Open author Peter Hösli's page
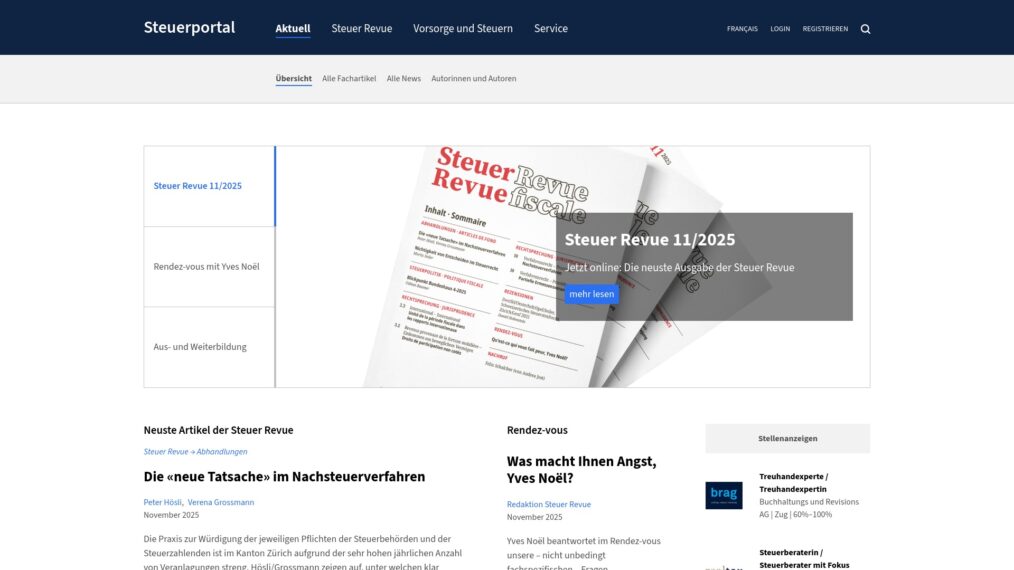Screen dimensions: 1014x570 tap(162, 502)
